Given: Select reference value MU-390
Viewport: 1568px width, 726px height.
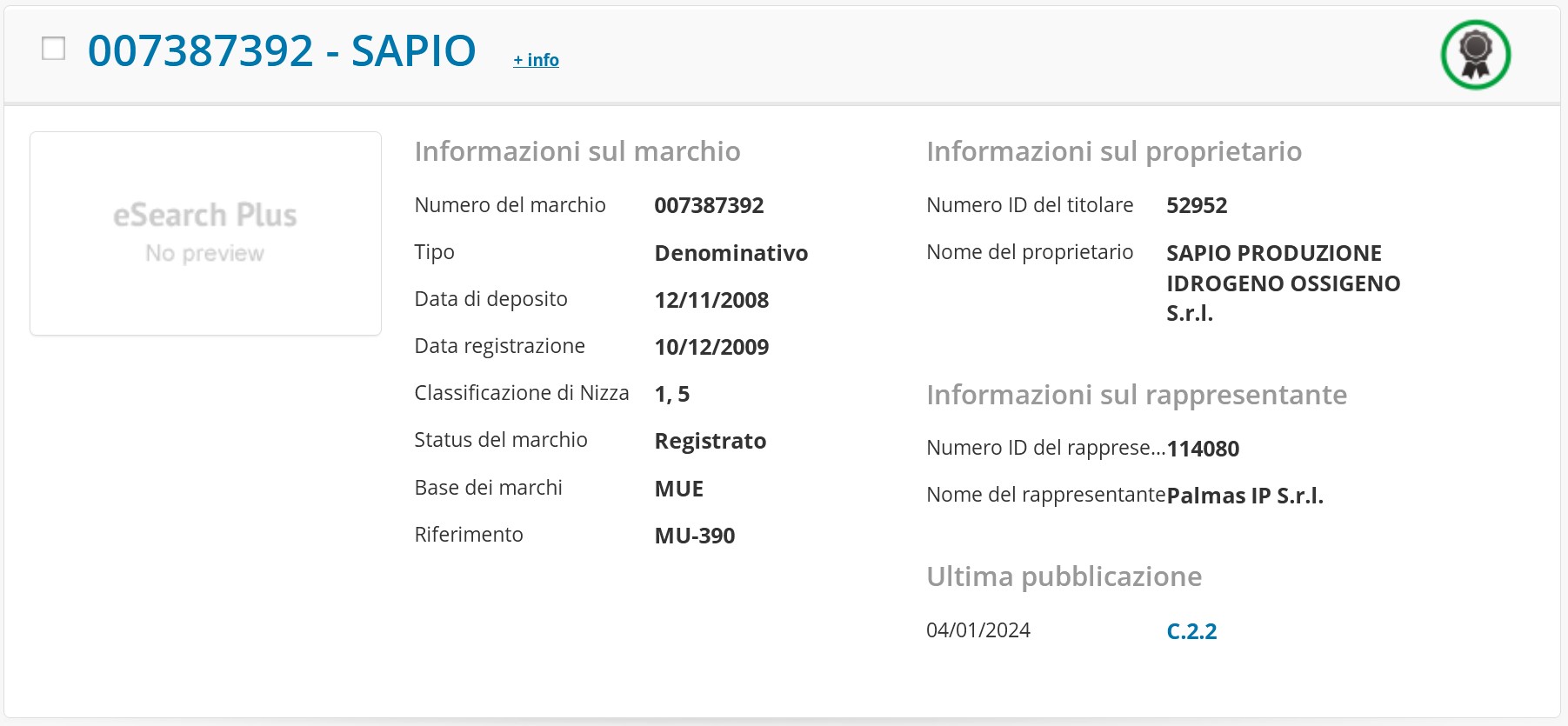Looking at the screenshot, I should [695, 536].
